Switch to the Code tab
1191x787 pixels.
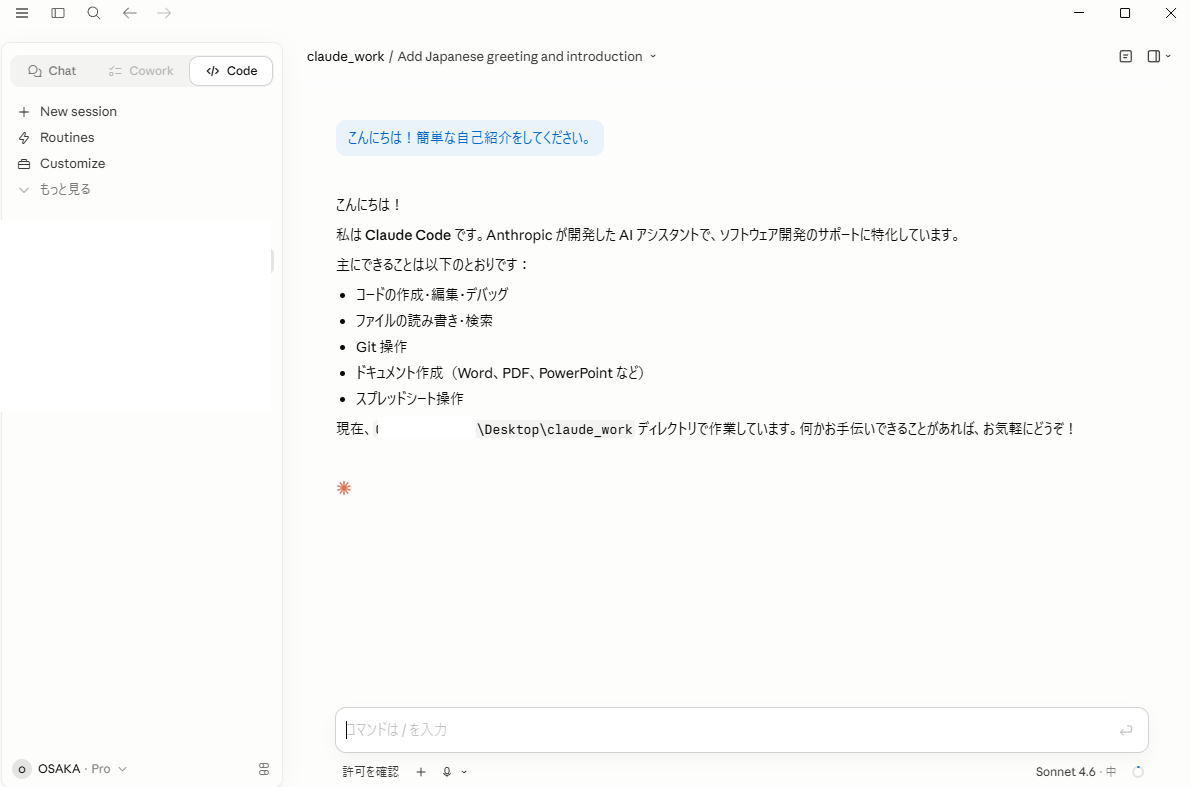tap(231, 71)
